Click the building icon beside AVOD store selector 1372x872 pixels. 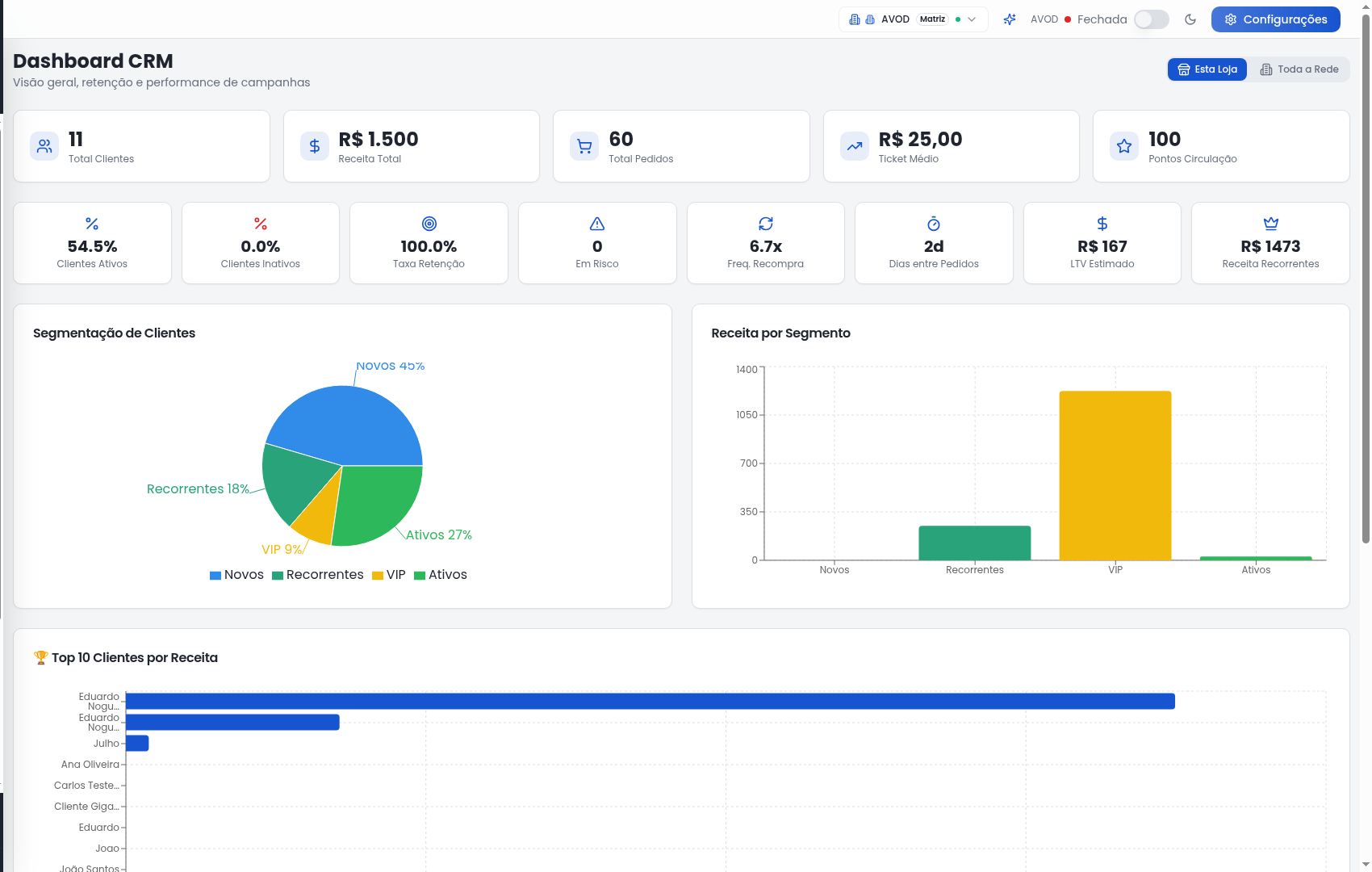click(855, 19)
